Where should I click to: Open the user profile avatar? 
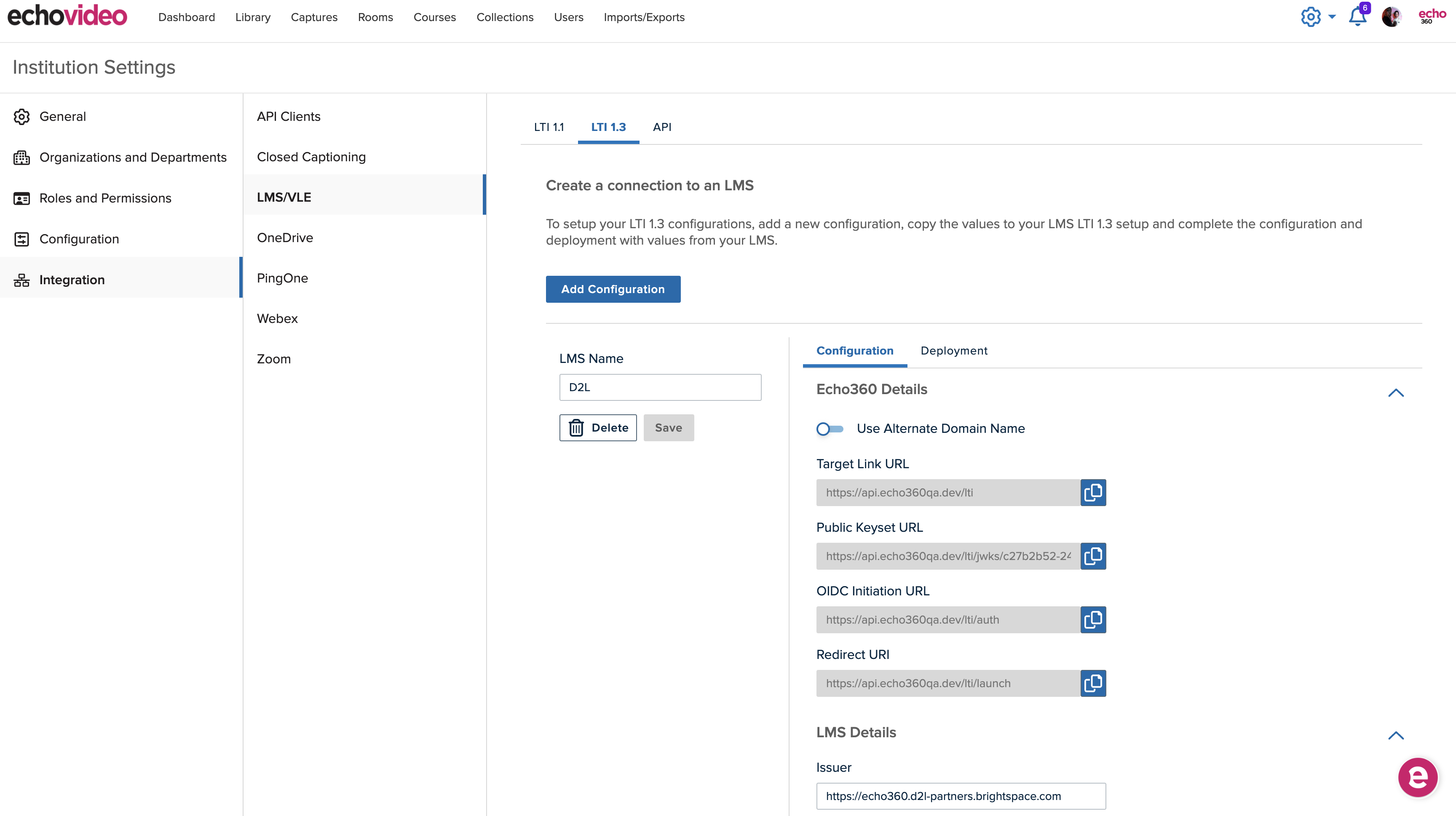(x=1391, y=17)
